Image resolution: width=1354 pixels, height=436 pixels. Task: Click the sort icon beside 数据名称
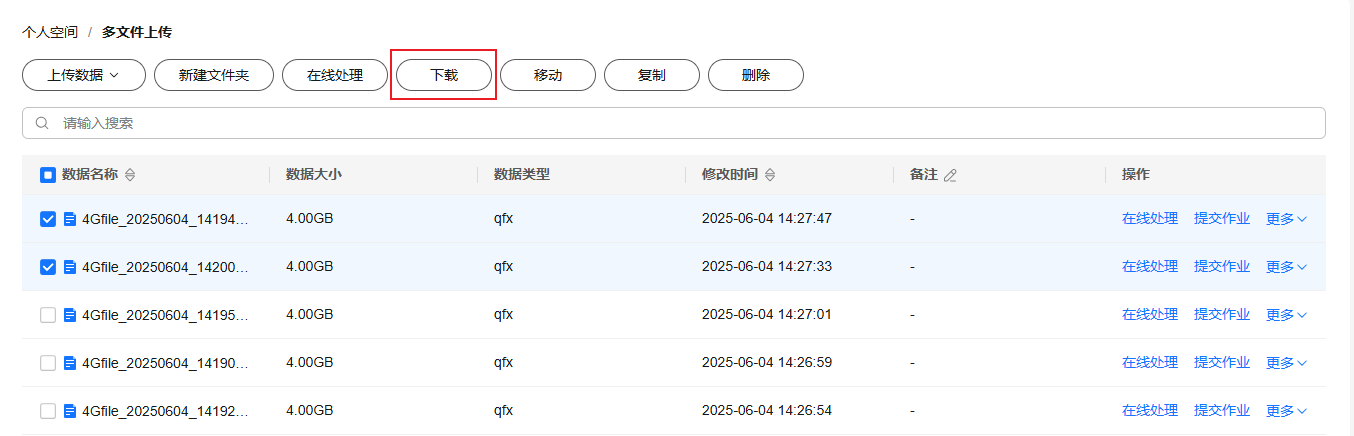pyautogui.click(x=130, y=175)
